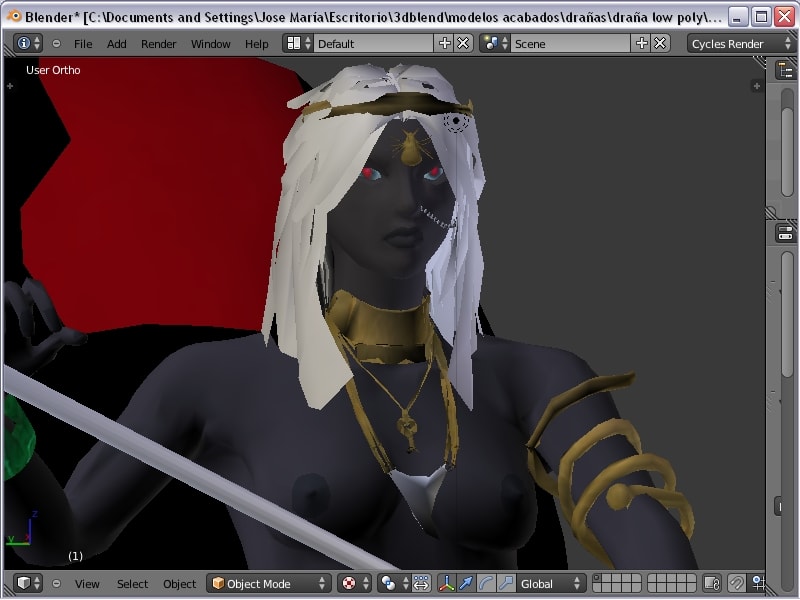This screenshot has width=800, height=600.
Task: Click the 'User Ortho' view label
Action: click(53, 70)
